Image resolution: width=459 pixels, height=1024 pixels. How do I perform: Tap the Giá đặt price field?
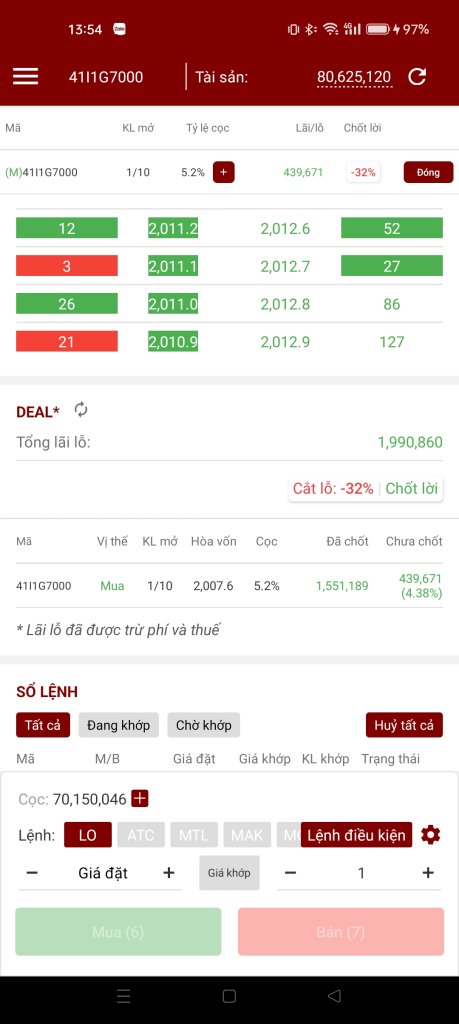(103, 872)
